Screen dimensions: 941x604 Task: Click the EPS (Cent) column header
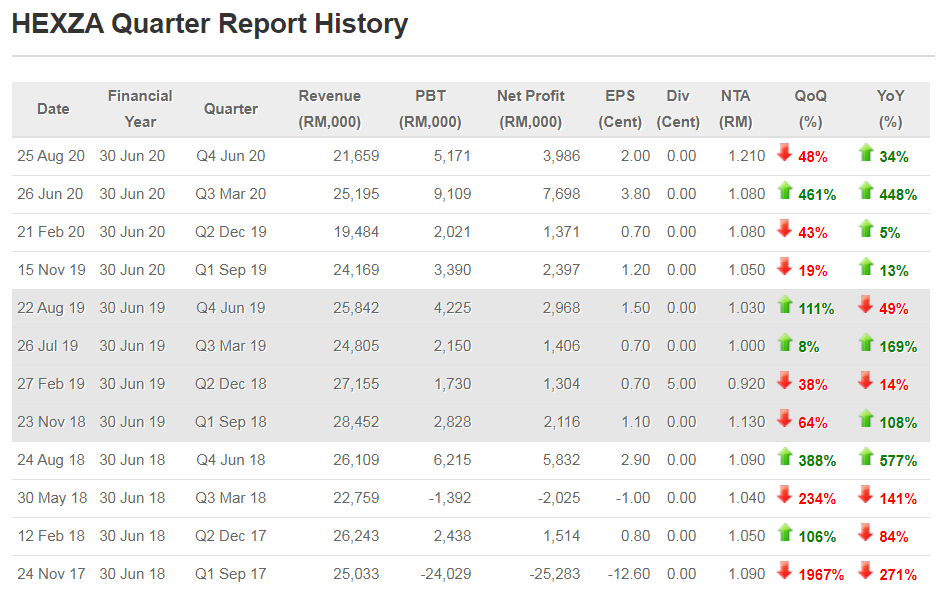tap(620, 109)
